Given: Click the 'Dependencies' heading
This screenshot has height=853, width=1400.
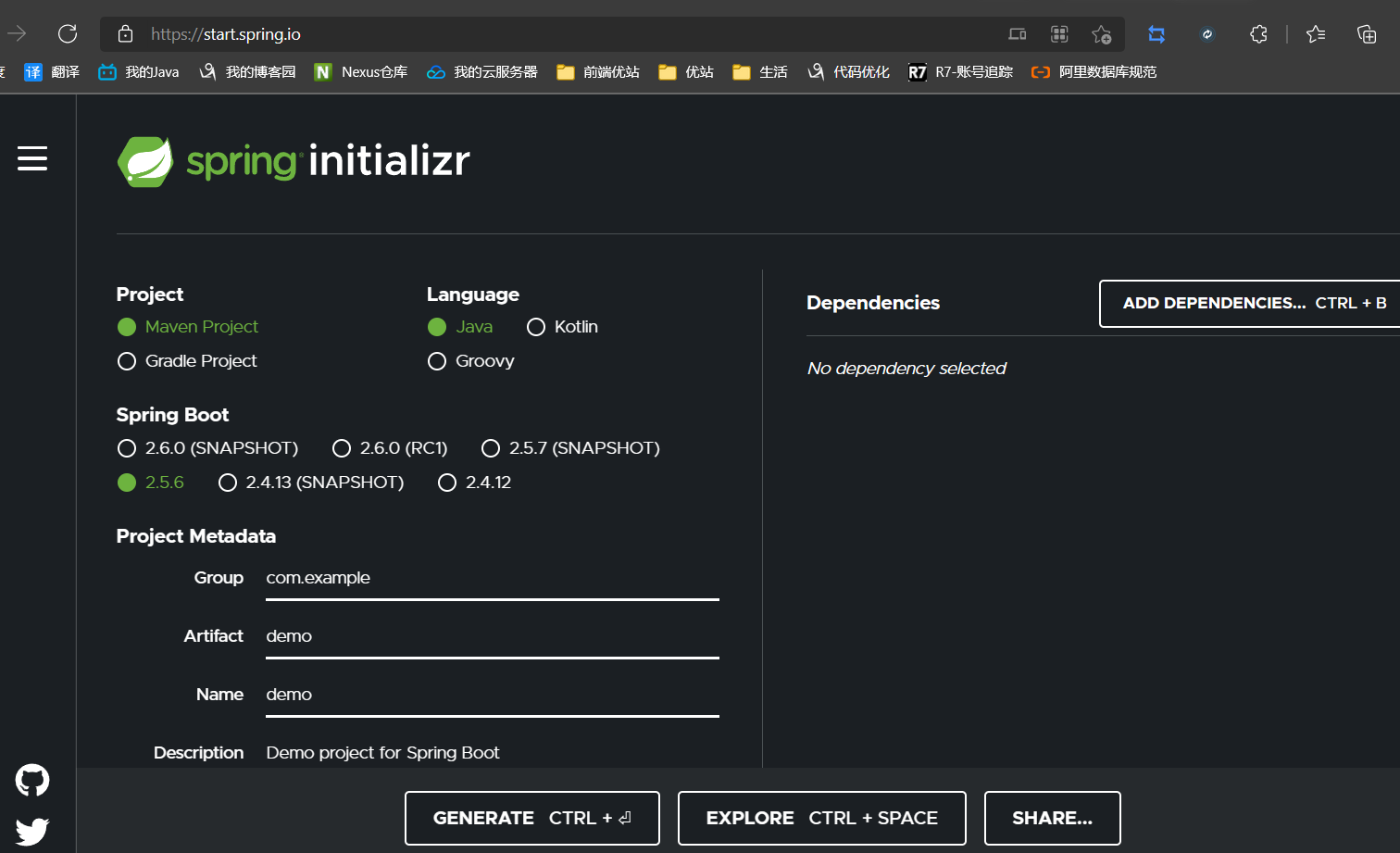Looking at the screenshot, I should click(x=873, y=303).
